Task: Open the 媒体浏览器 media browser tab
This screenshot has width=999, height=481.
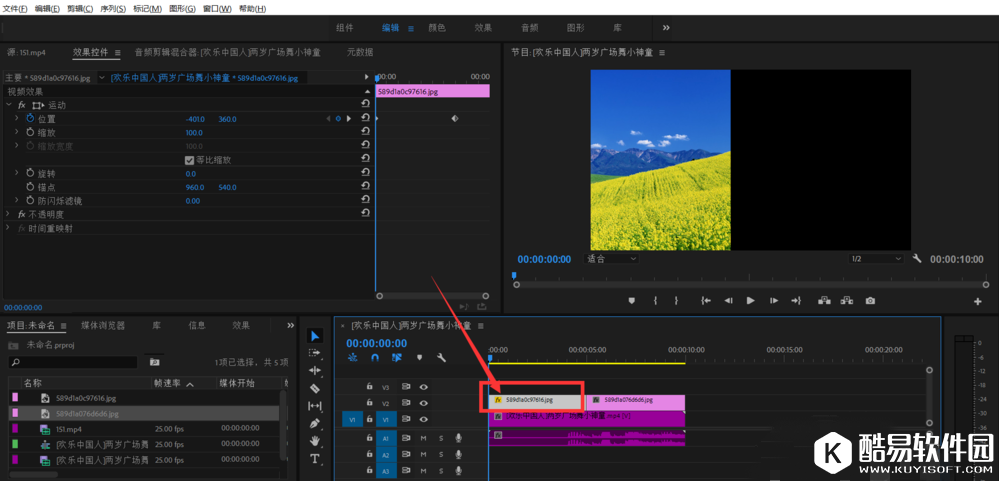Action: click(x=103, y=325)
